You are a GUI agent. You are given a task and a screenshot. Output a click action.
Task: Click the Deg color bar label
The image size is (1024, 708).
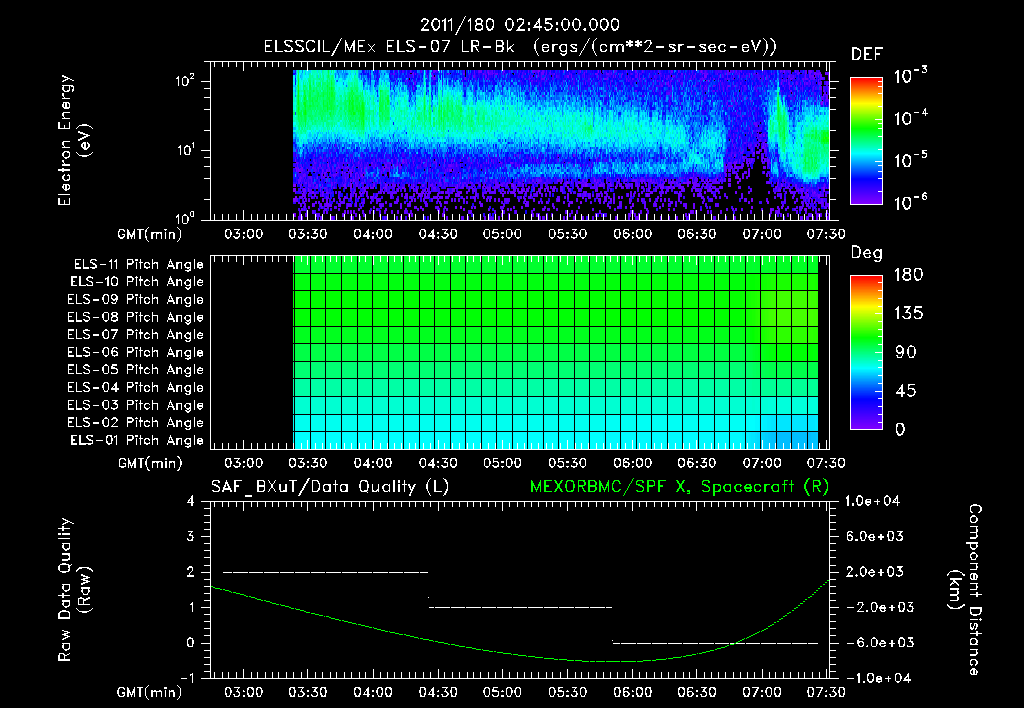pos(866,253)
